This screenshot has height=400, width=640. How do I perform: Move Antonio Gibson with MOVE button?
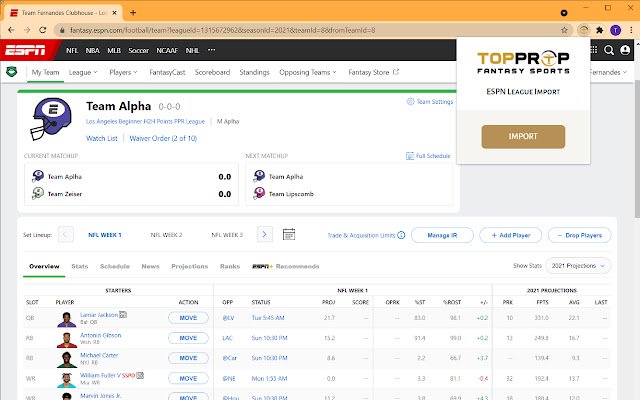pyautogui.click(x=188, y=338)
